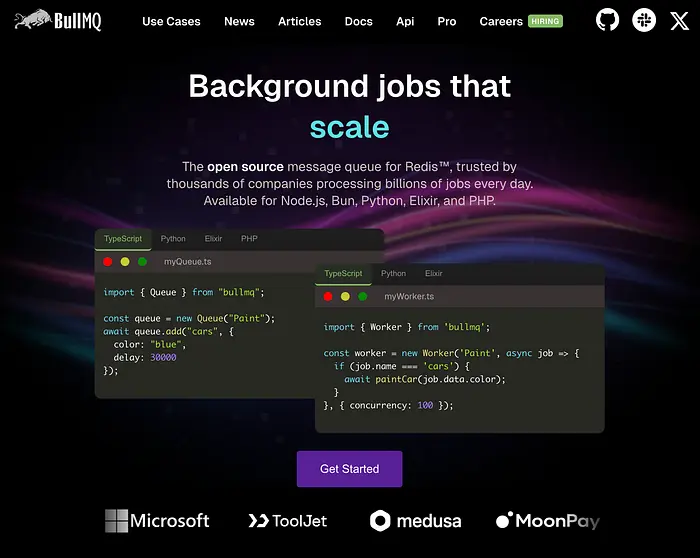The width and height of the screenshot is (700, 558).
Task: Open the Articles page
Action: (x=300, y=21)
